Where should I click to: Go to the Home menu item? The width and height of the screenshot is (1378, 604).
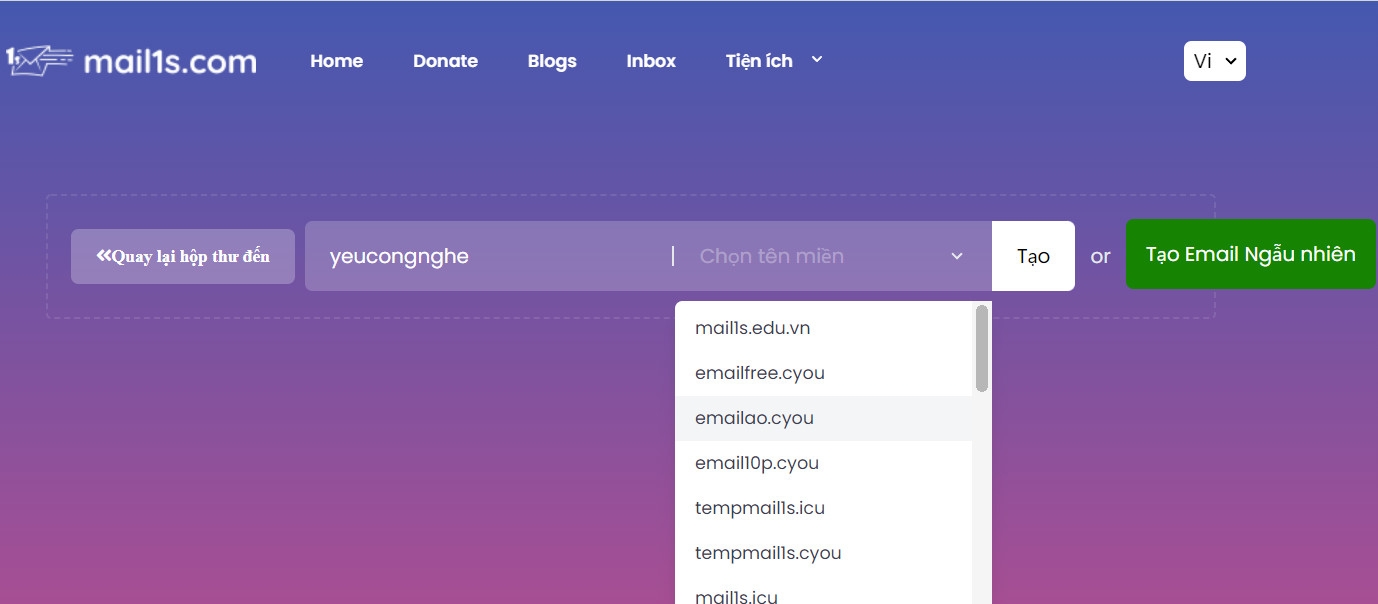click(x=336, y=60)
